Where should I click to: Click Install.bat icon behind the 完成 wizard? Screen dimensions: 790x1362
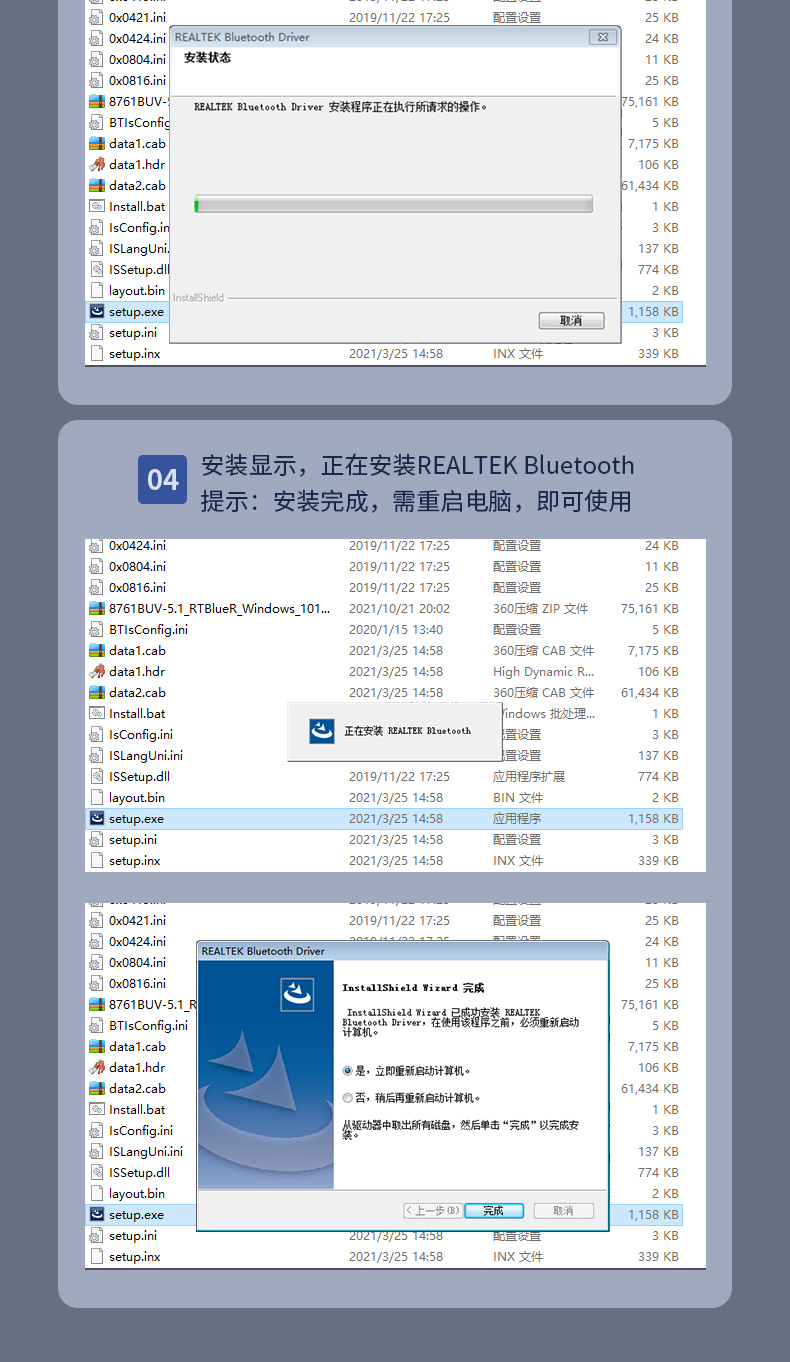coord(97,1109)
